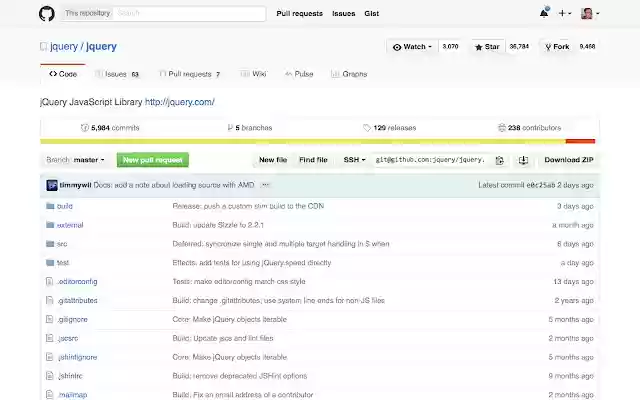The height and width of the screenshot is (400, 640).
Task: Click the New file button
Action: click(x=273, y=160)
